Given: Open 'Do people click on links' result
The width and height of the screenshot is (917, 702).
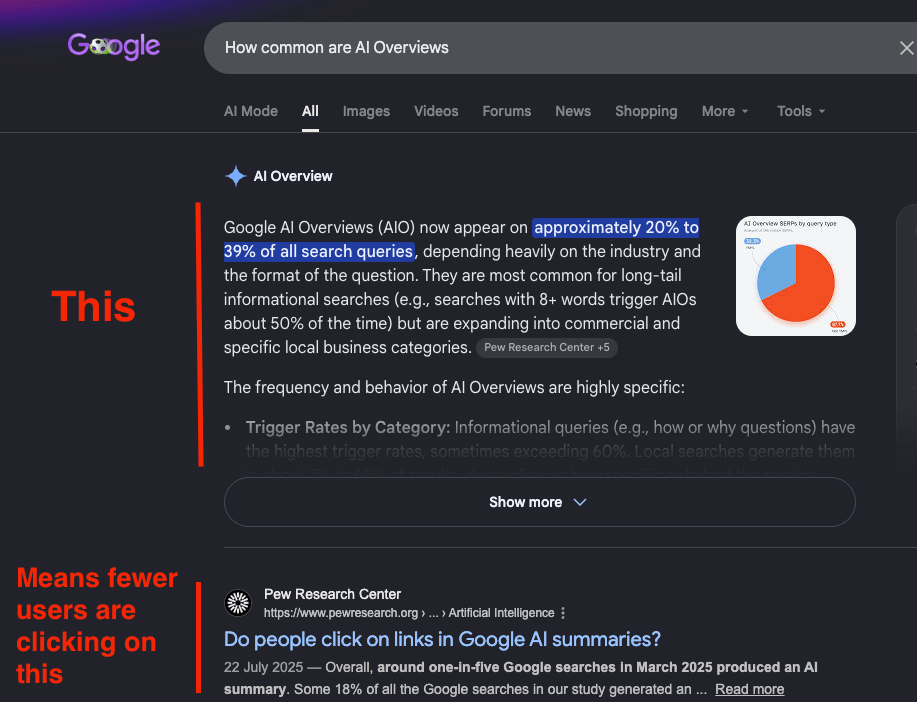Looking at the screenshot, I should 442,639.
